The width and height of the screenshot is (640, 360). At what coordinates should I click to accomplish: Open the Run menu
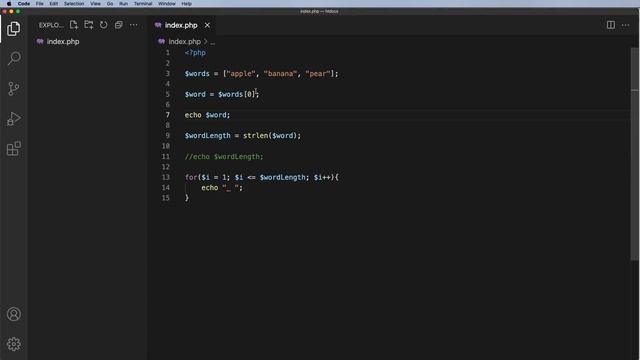123,4
